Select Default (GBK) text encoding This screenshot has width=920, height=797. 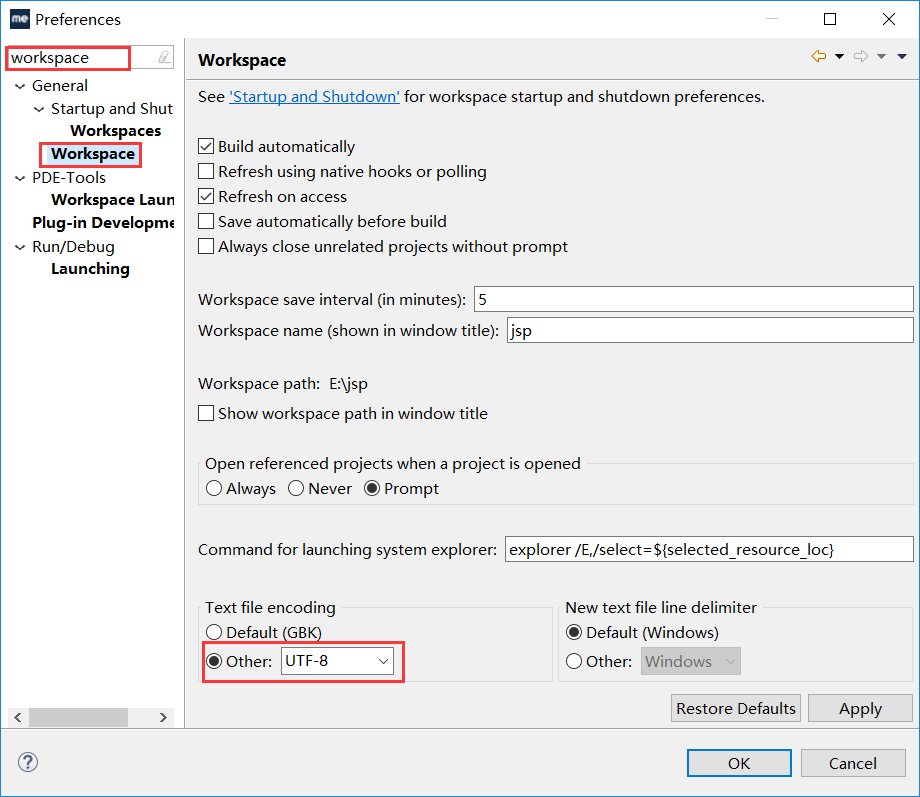pos(214,632)
